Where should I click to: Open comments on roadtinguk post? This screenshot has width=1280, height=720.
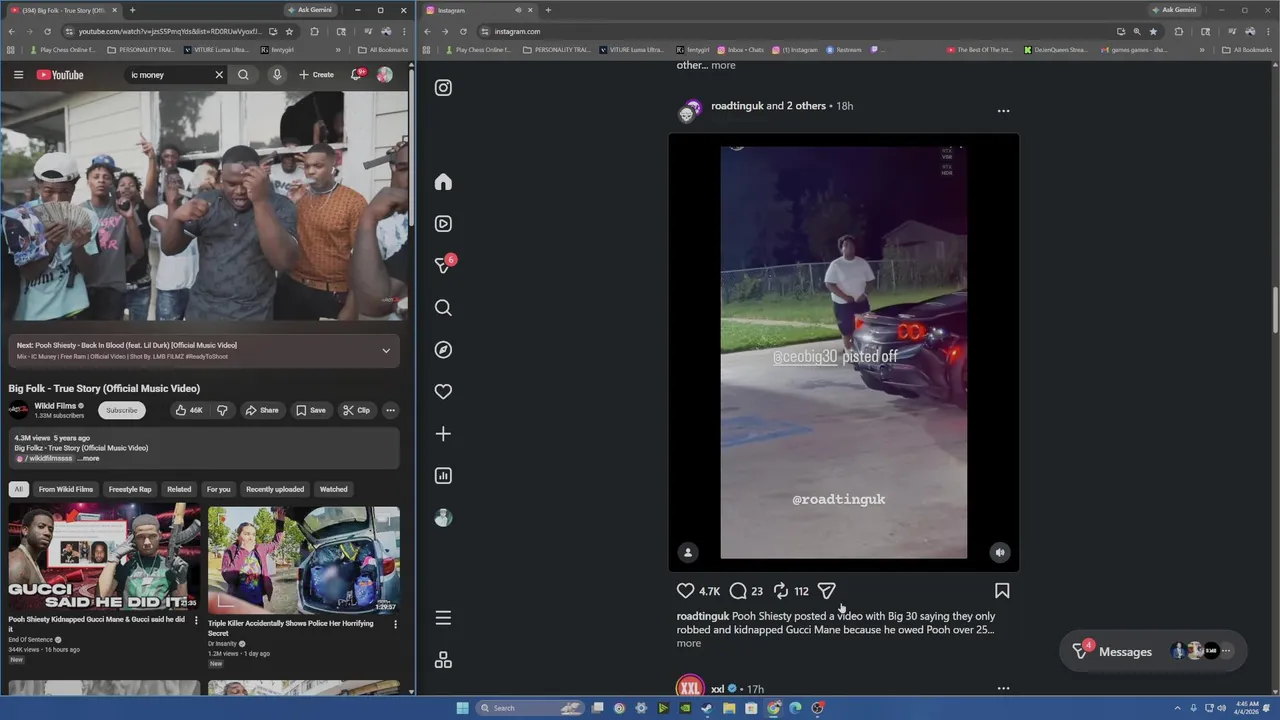coord(738,591)
